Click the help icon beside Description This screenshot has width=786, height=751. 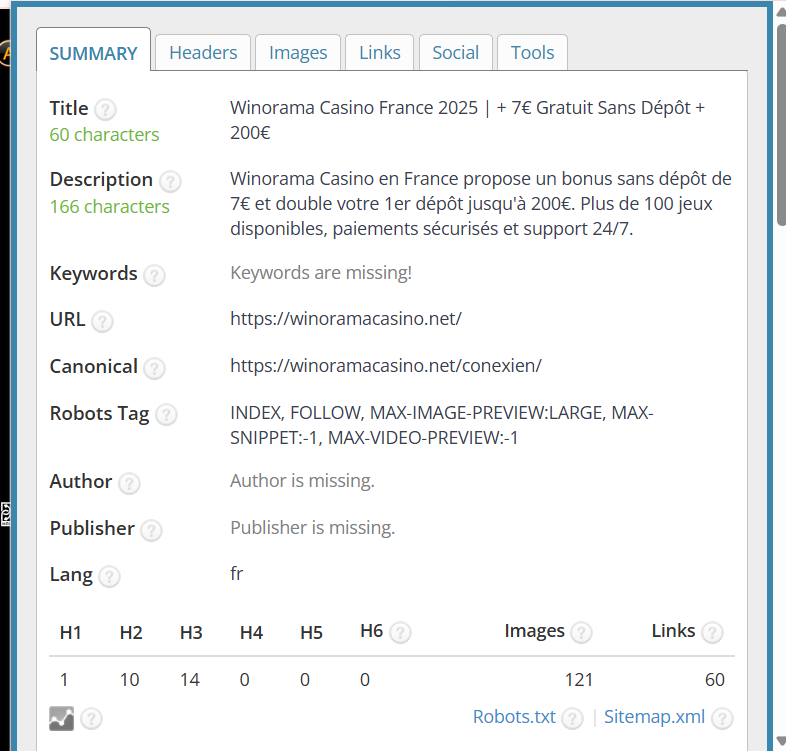coord(170,181)
